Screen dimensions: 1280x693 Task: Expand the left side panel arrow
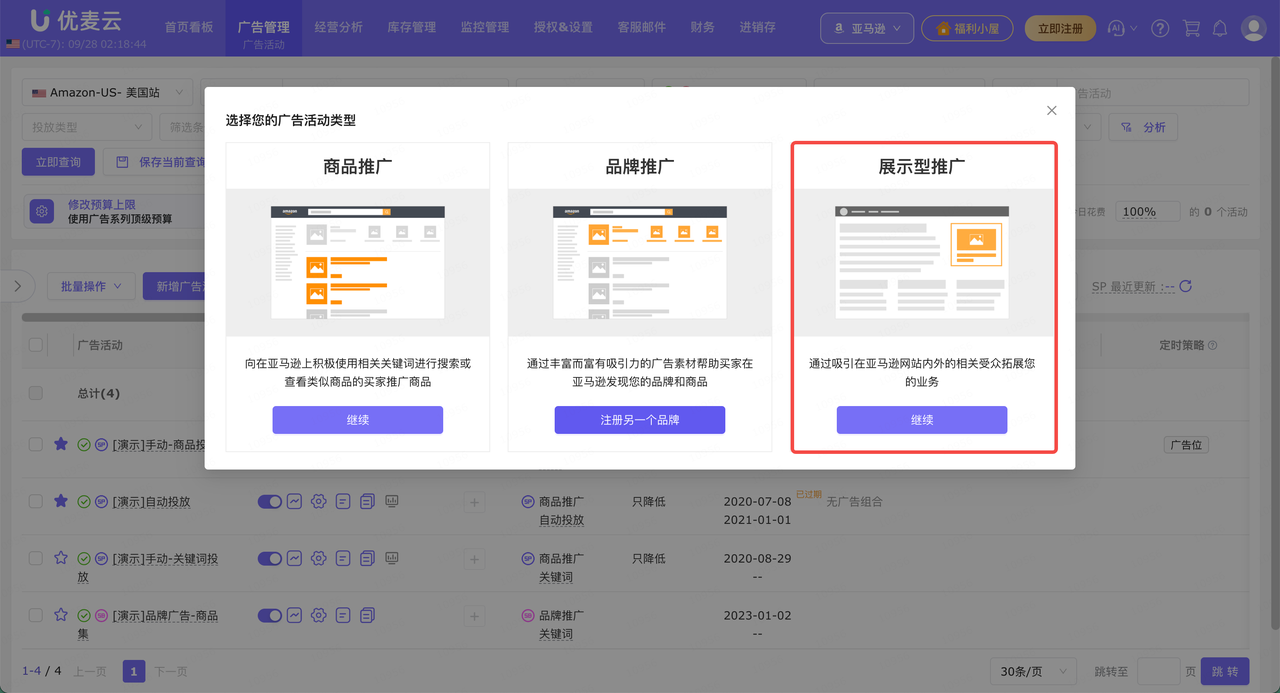(17, 286)
